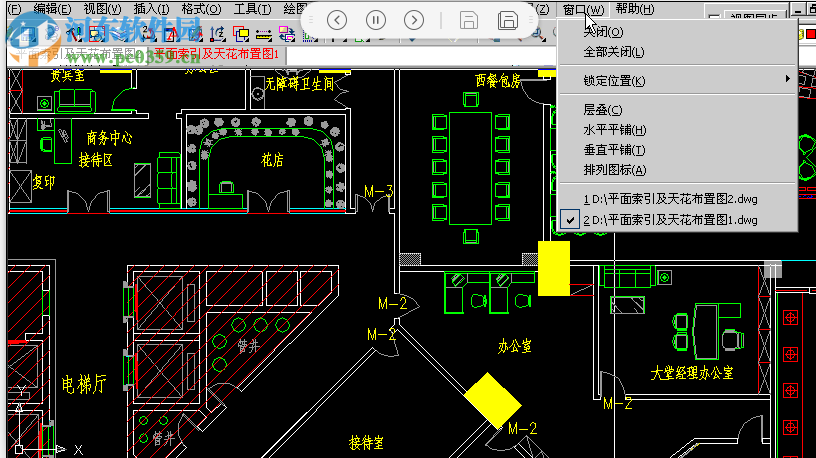816x458 pixels.
Task: Go back with the overlay previous arrow
Action: point(337,20)
